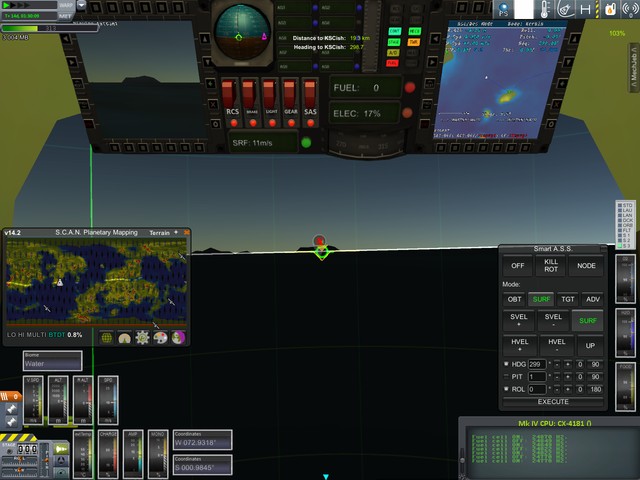Decrease PIT with the minus stepper
The width and height of the screenshot is (640, 480).
557,377
